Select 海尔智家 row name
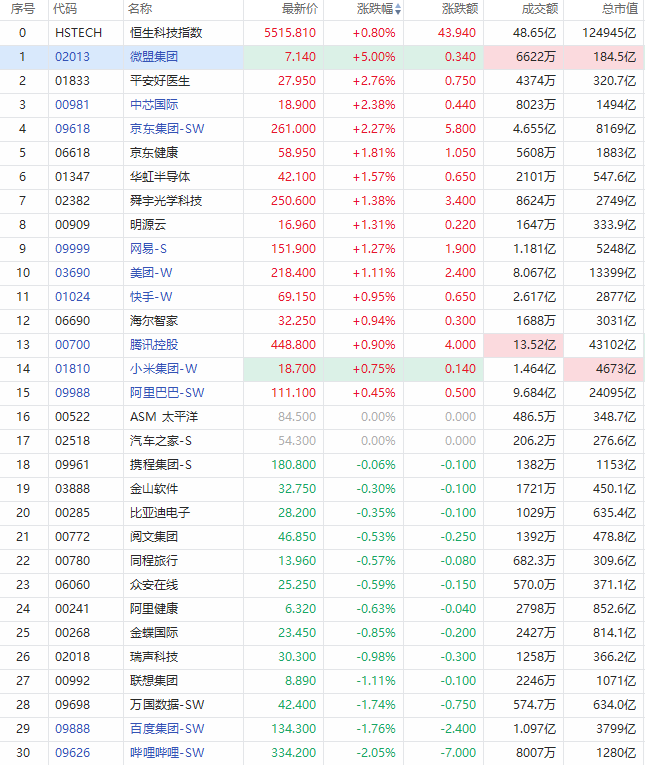The width and height of the screenshot is (645, 765). 154,321
